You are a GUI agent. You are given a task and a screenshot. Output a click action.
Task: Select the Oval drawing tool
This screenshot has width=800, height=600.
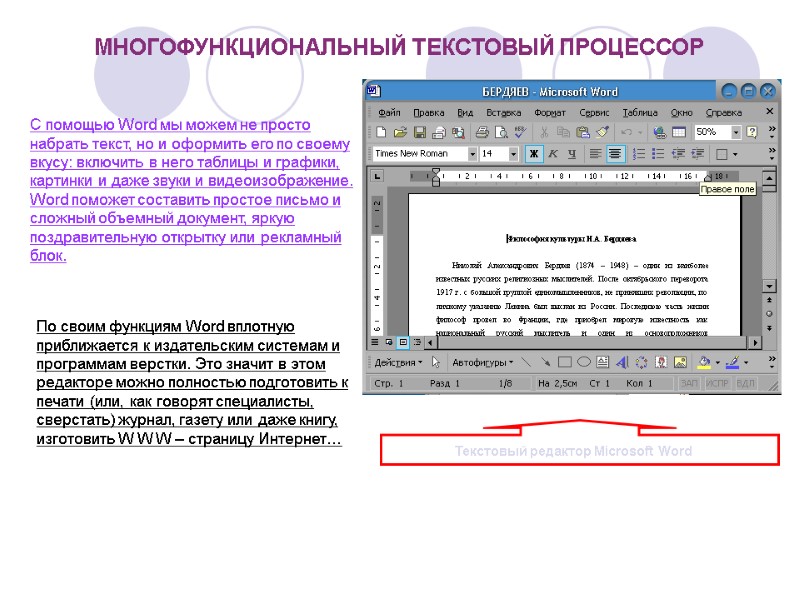point(584,362)
